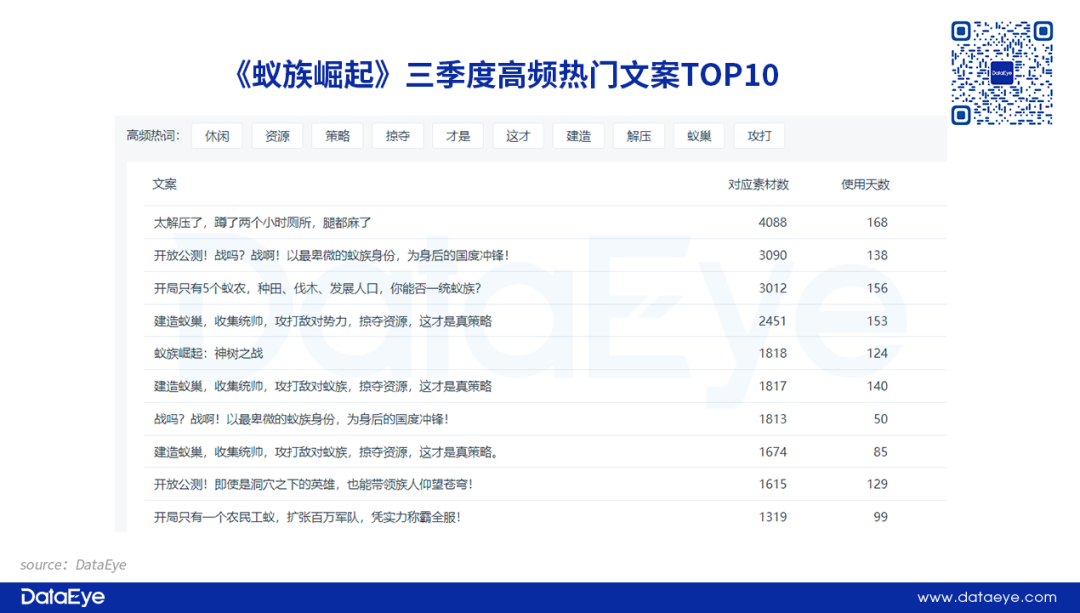Select the 掠夺 keyword tag
The image size is (1080, 613).
(x=398, y=136)
